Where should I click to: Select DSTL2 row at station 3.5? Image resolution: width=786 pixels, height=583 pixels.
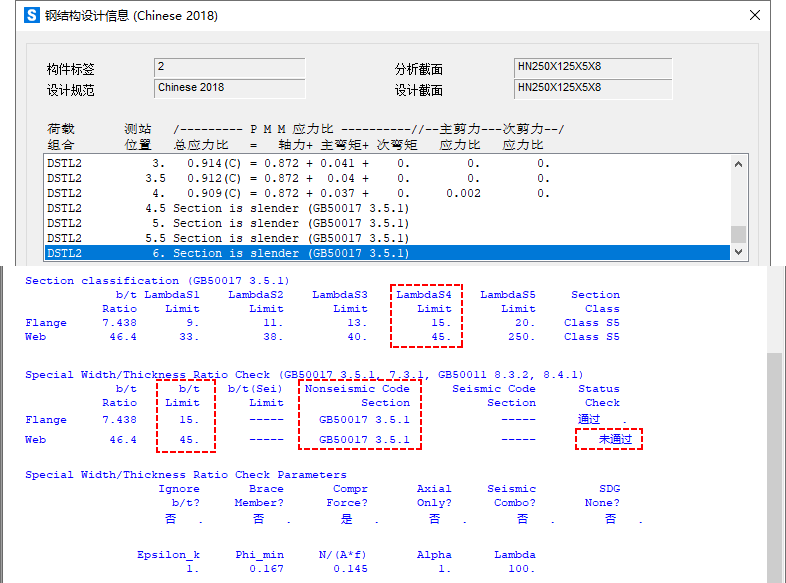pos(300,178)
